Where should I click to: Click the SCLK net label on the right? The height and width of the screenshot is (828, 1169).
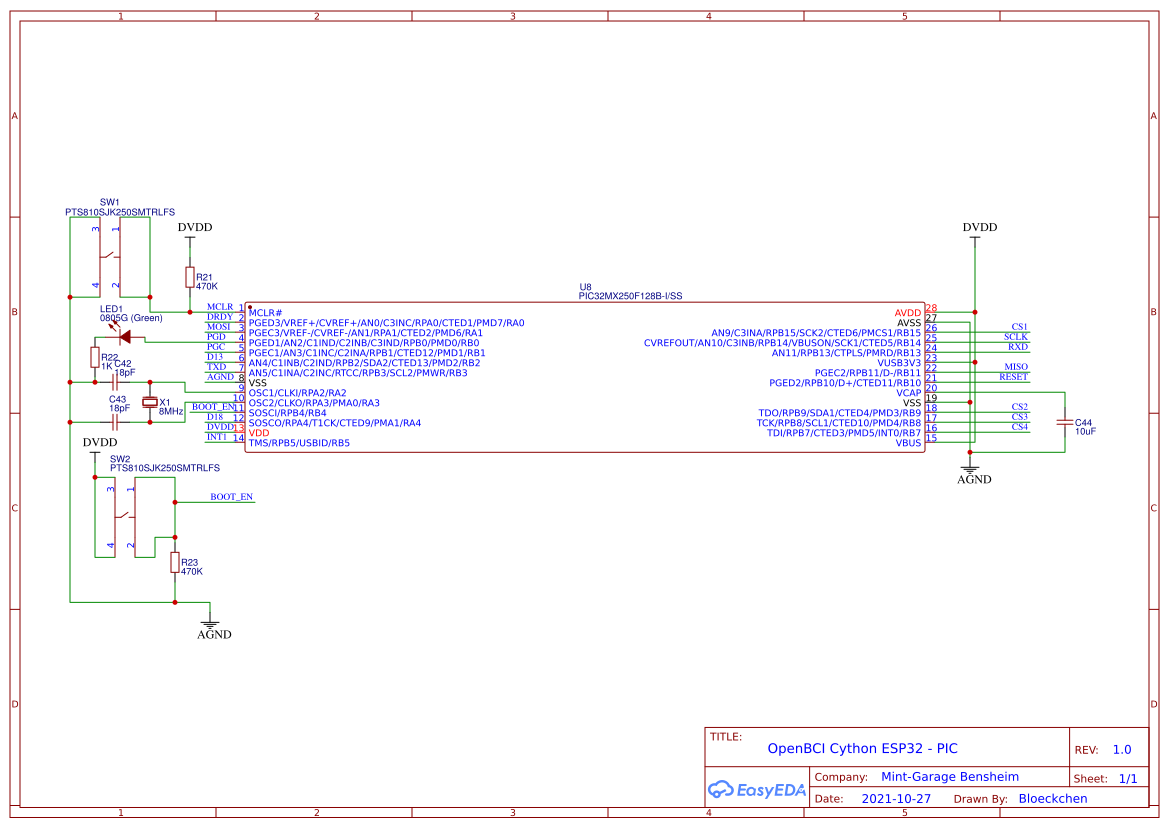point(1017,336)
